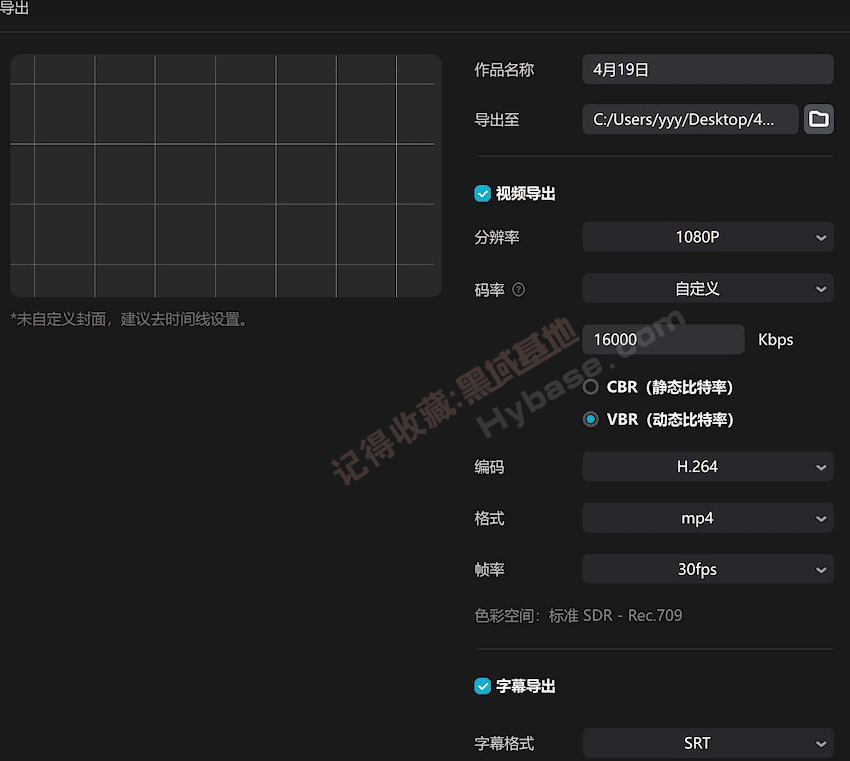Open the 分辨率 1080P dropdown
Viewport: 850px width, 761px height.
pos(708,237)
